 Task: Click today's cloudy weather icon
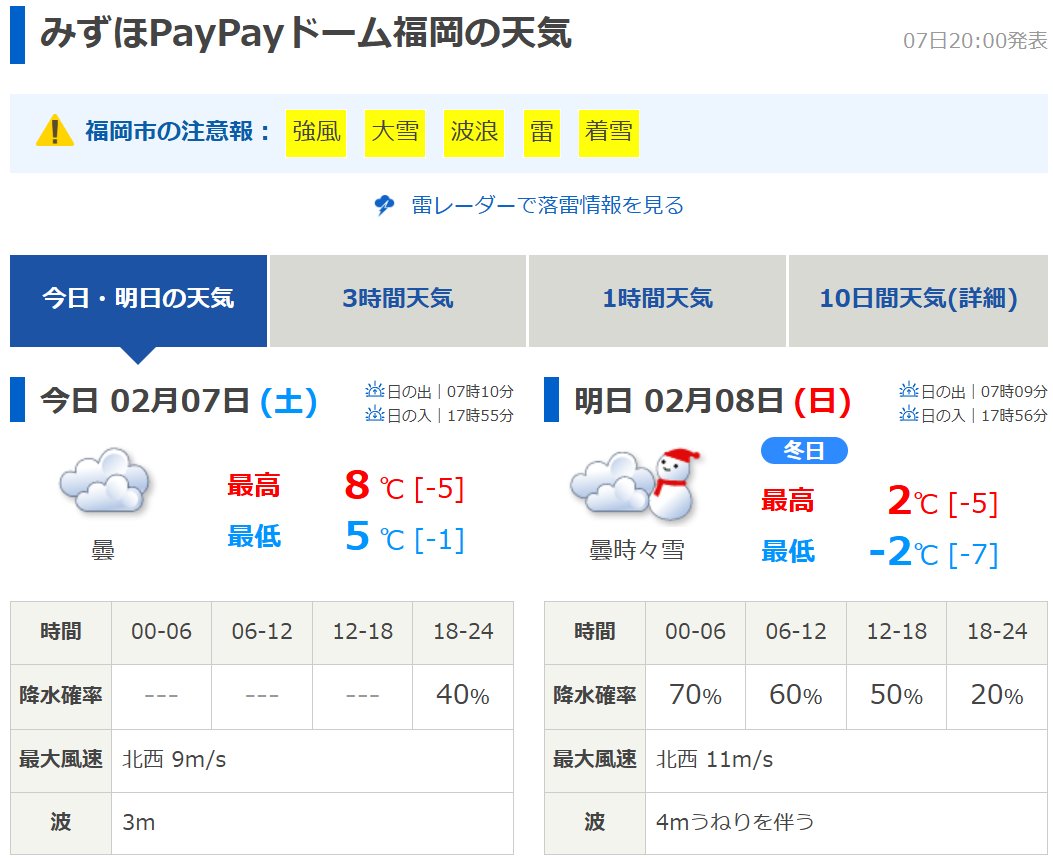pyautogui.click(x=104, y=481)
